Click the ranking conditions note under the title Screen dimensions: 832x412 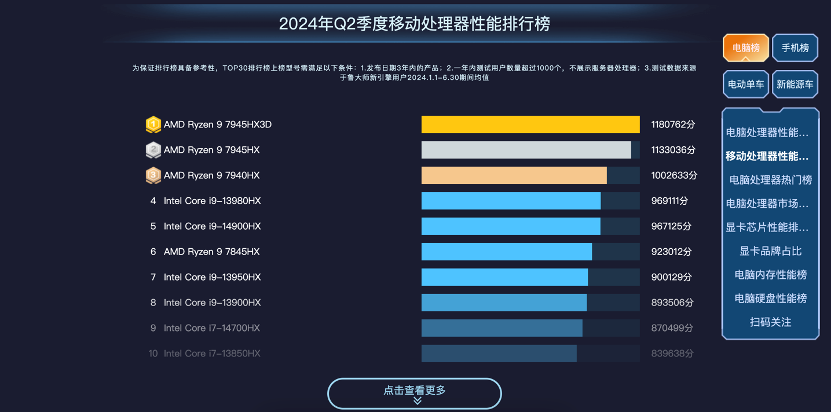pyautogui.click(x=413, y=73)
